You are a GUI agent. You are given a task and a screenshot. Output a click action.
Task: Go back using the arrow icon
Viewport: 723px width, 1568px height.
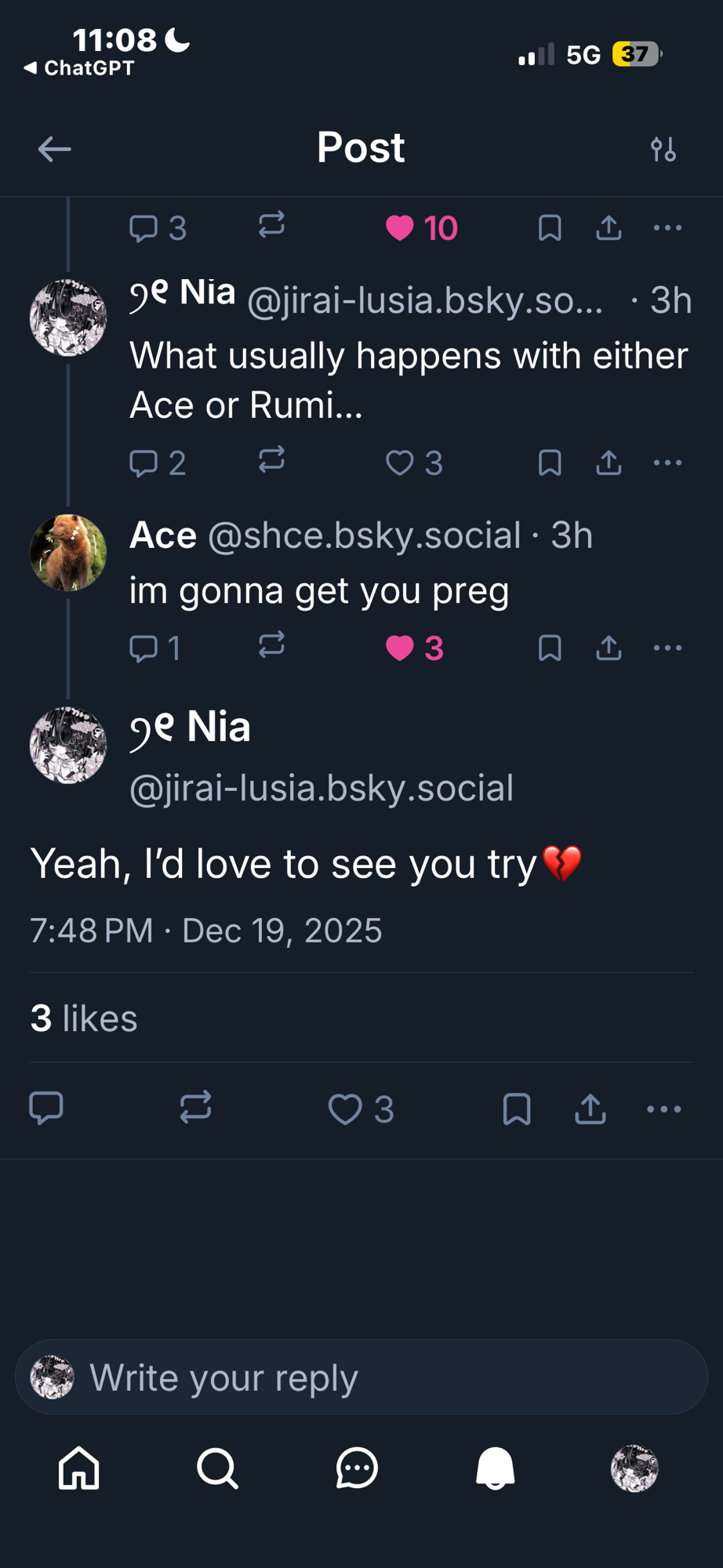pyautogui.click(x=54, y=149)
